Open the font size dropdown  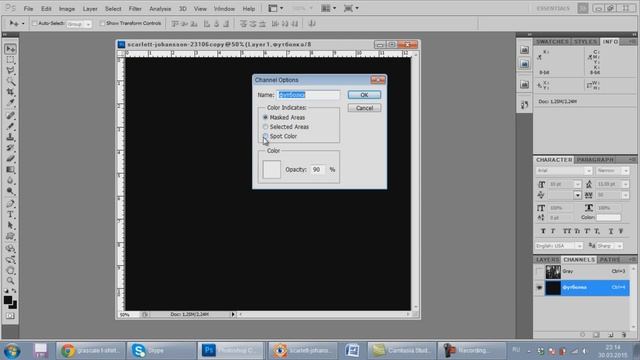click(577, 184)
